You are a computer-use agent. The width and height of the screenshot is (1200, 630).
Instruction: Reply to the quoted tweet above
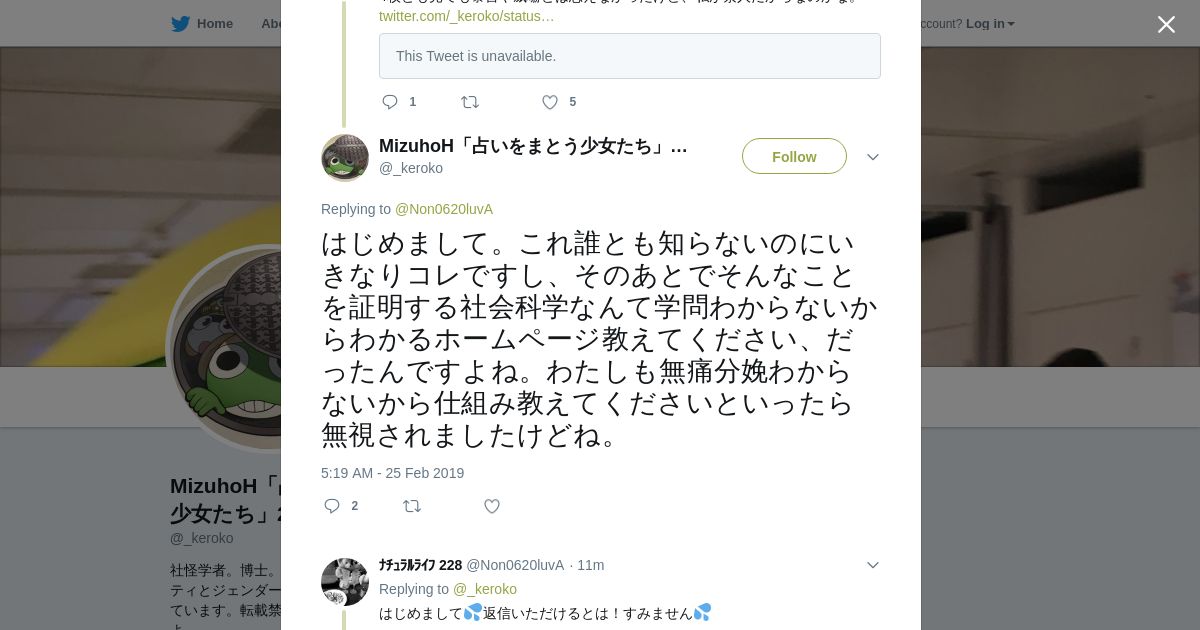[x=391, y=102]
